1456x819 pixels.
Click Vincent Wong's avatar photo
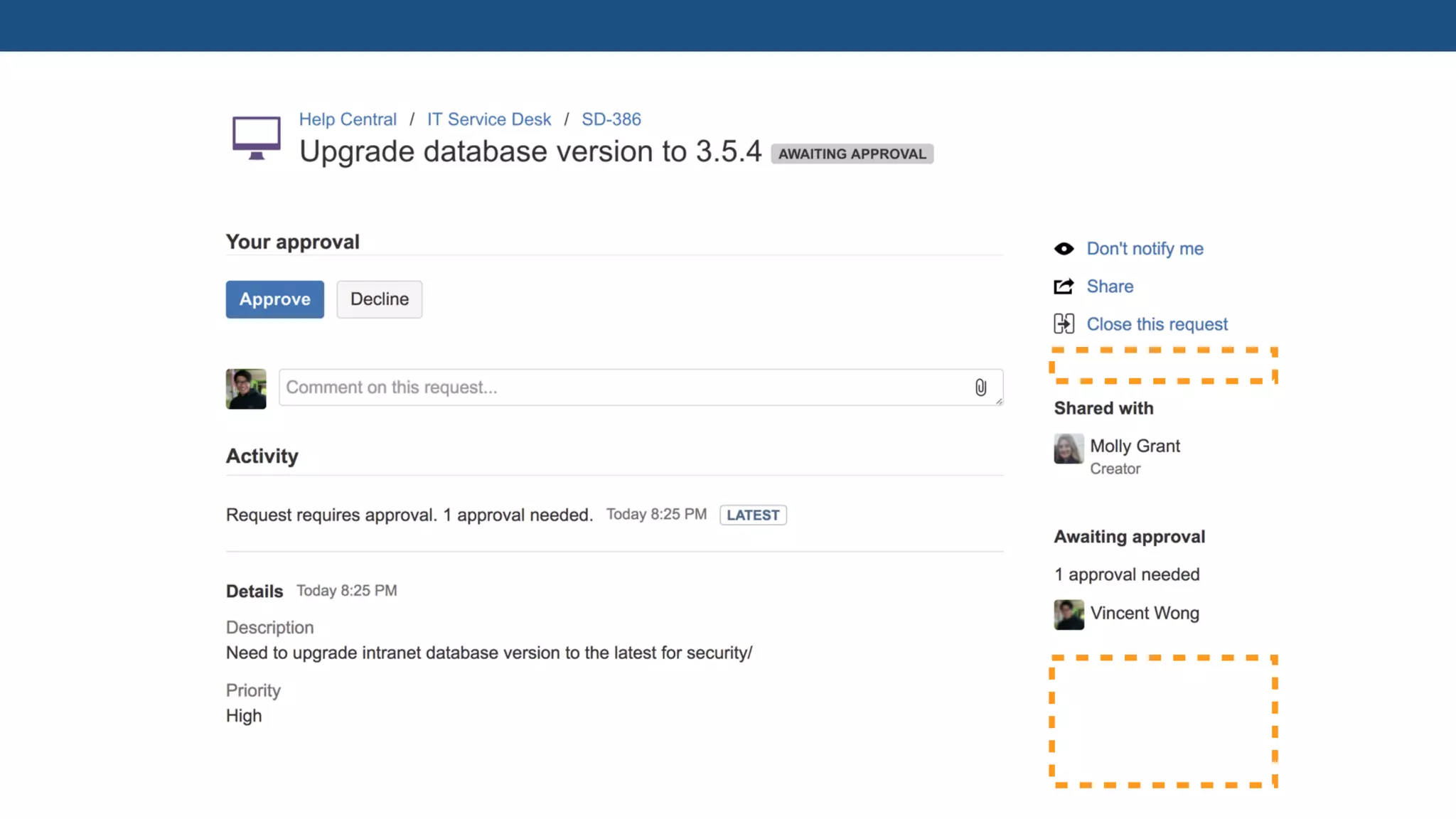point(1069,614)
